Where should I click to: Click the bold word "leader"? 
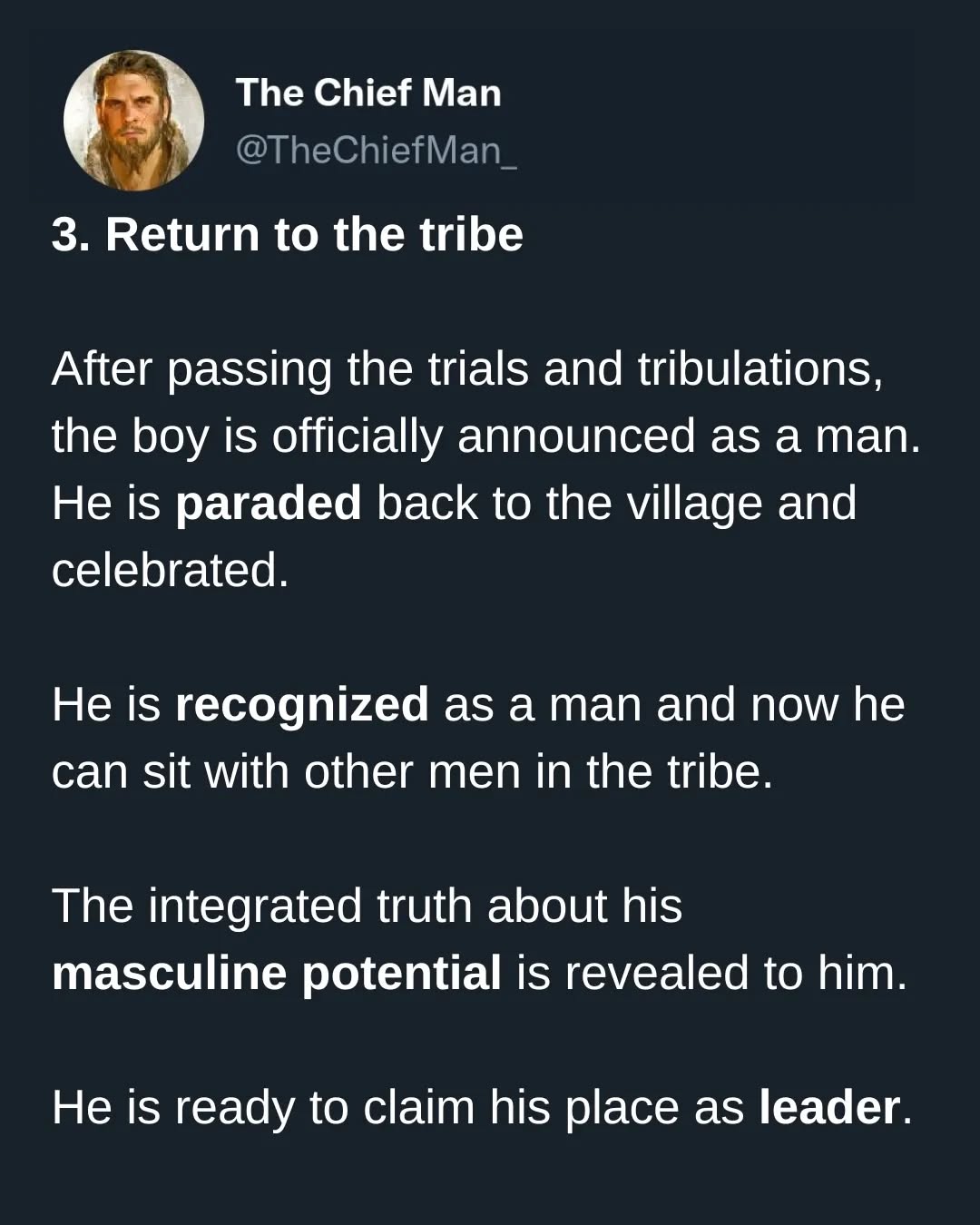(x=829, y=1107)
